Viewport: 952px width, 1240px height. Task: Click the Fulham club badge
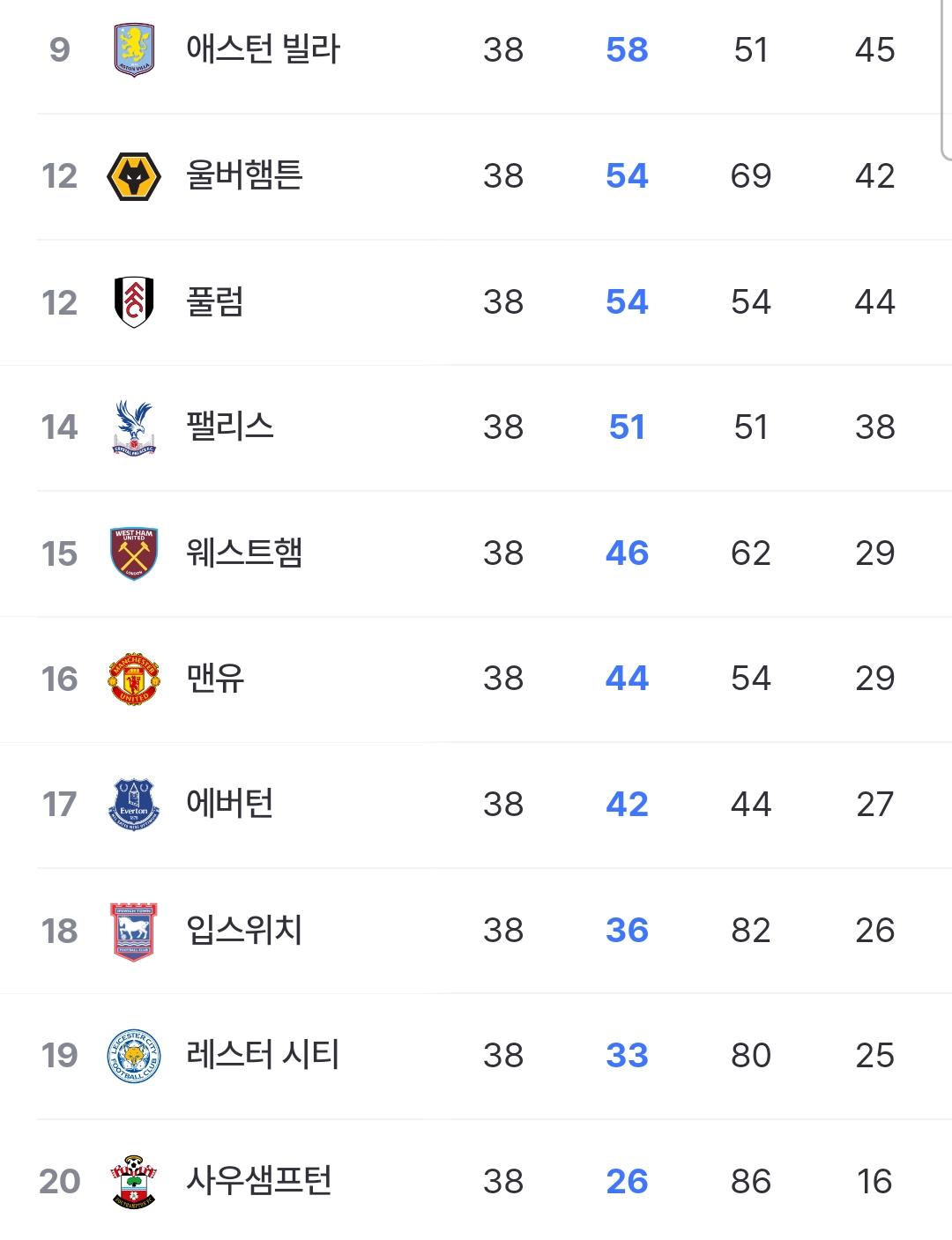coord(134,301)
